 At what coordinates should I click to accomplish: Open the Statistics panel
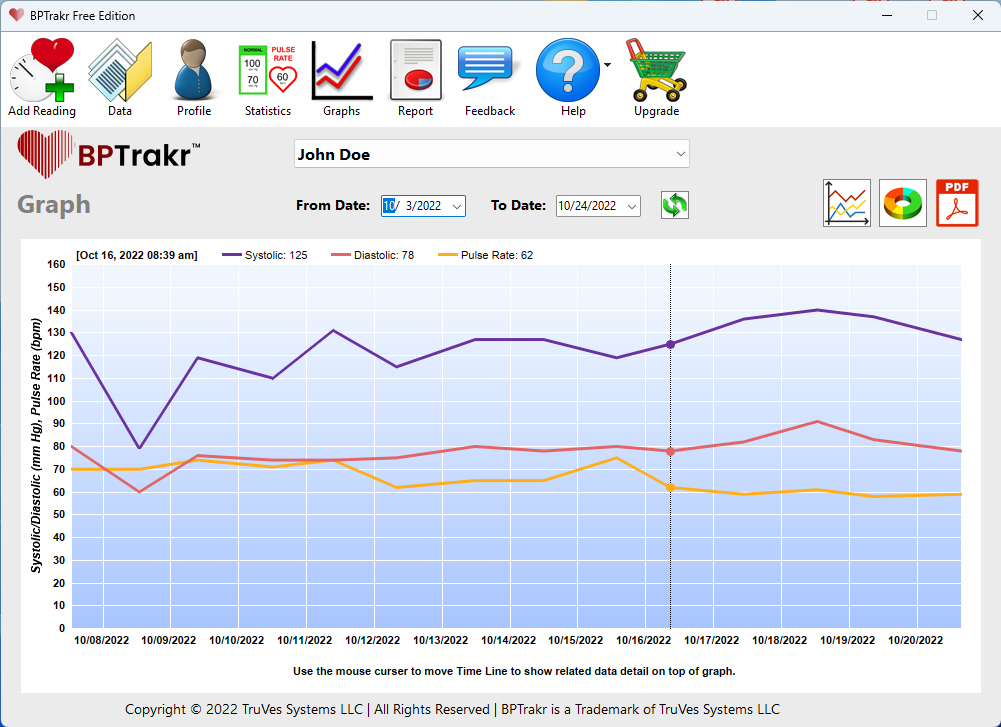click(x=267, y=70)
